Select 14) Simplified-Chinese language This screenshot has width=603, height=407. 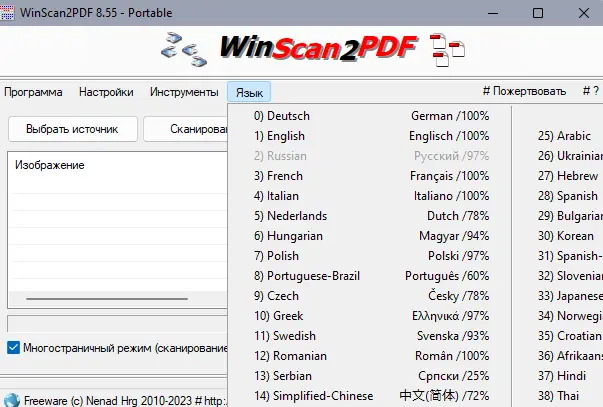371,396
